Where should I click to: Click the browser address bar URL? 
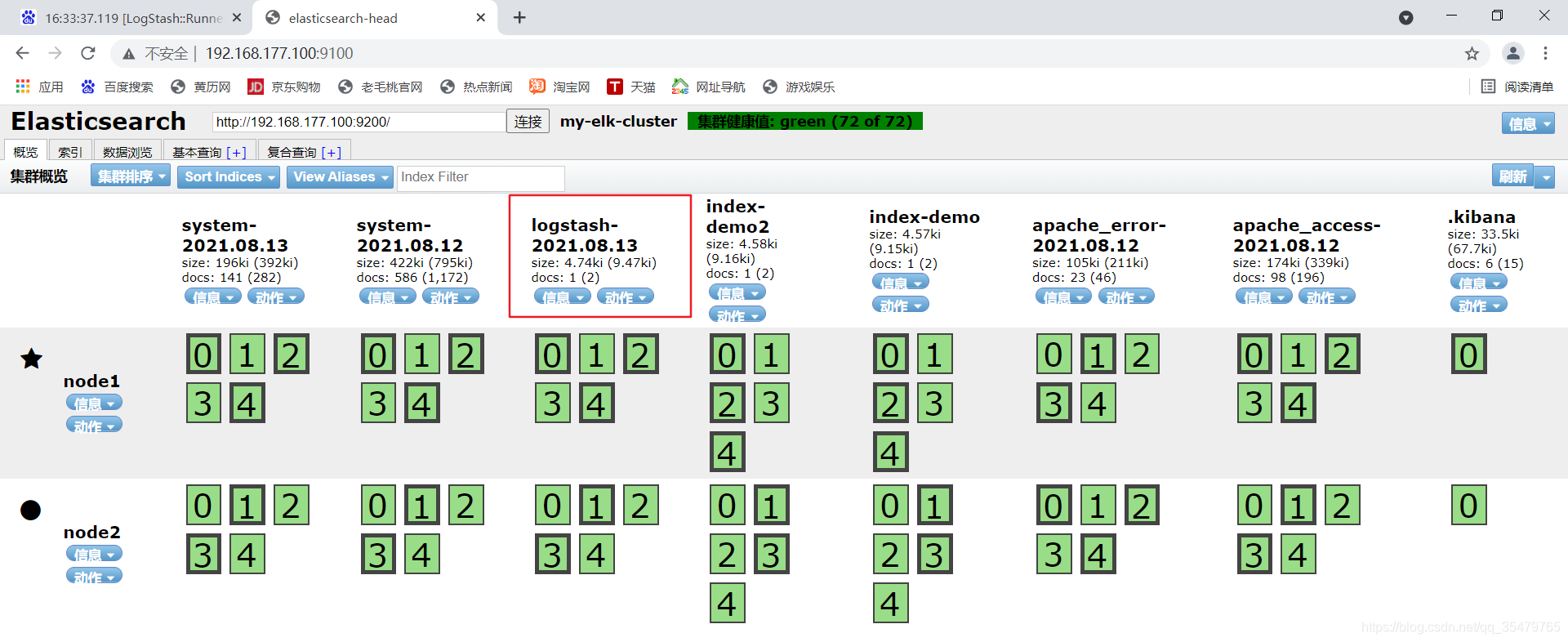pos(279,53)
